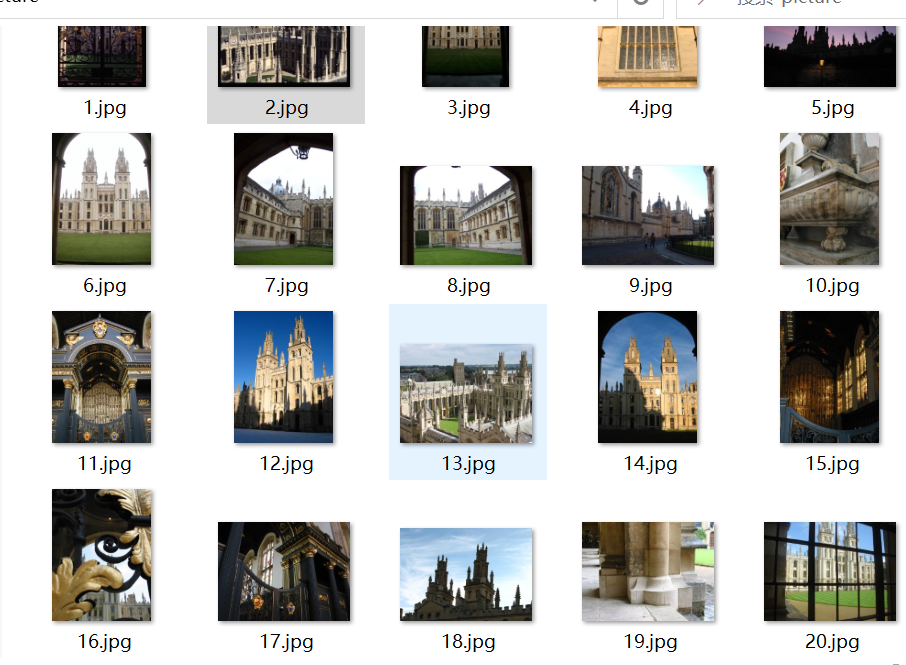Select the 19.jpg thumbnail image
The height and width of the screenshot is (665, 906).
tap(648, 571)
